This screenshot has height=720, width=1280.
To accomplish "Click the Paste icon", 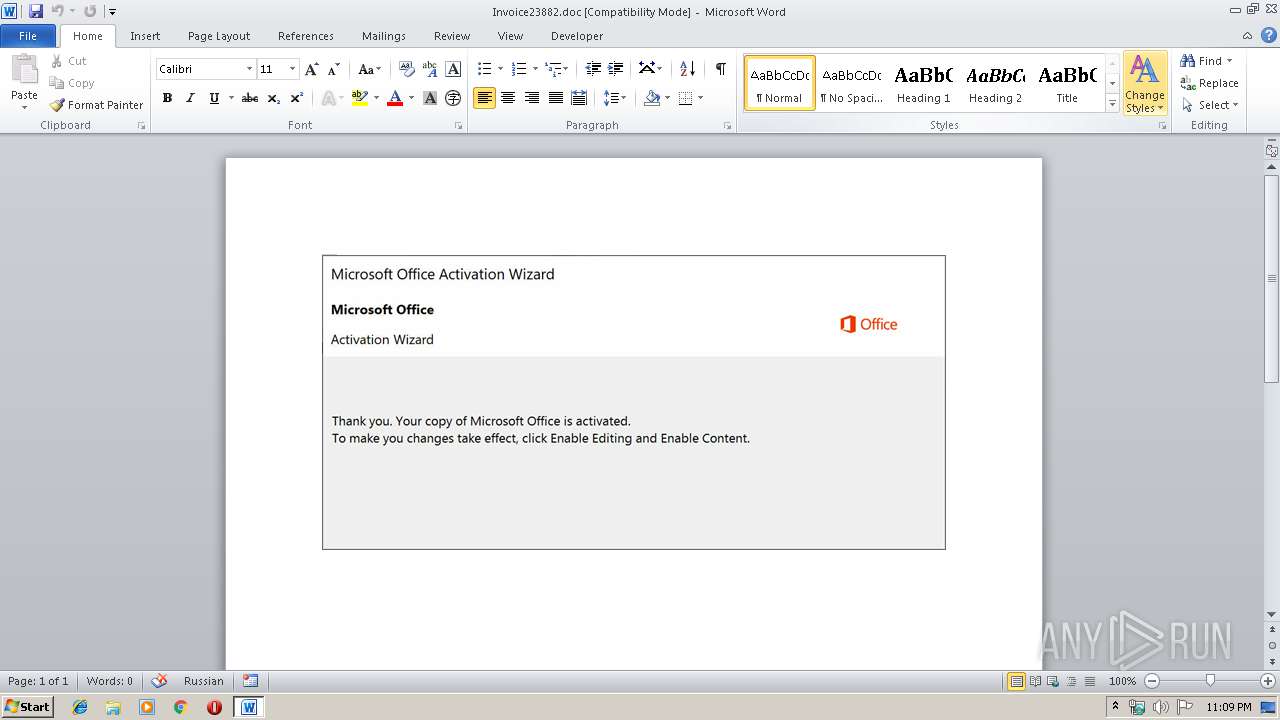I will point(24,71).
